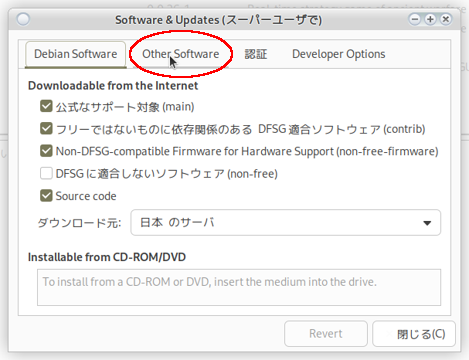Screen dimensions: 469x360
Task: Open the 認証 tab
Action: (x=256, y=54)
